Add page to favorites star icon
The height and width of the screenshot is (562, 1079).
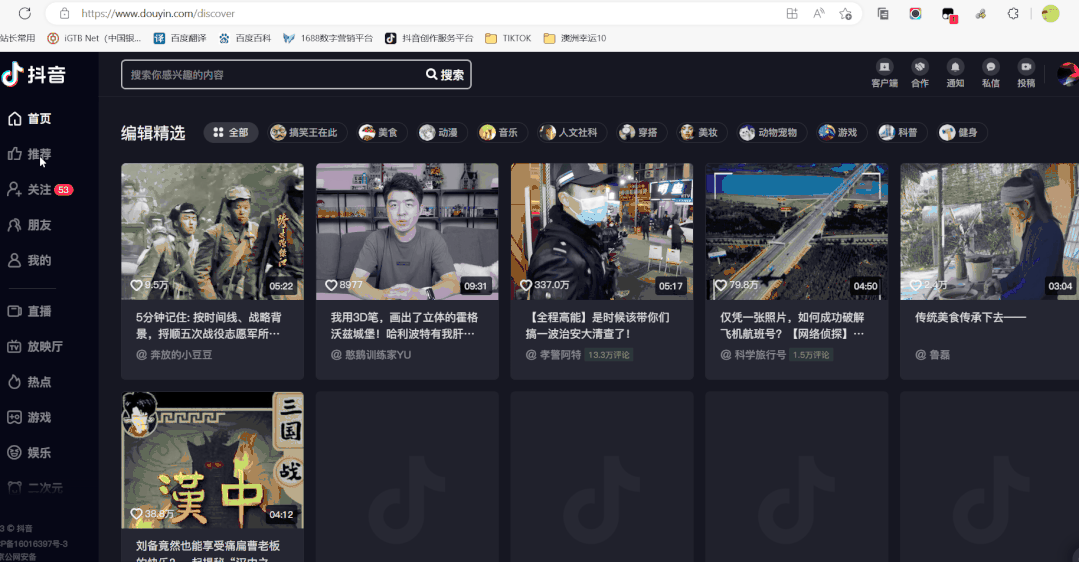point(846,13)
